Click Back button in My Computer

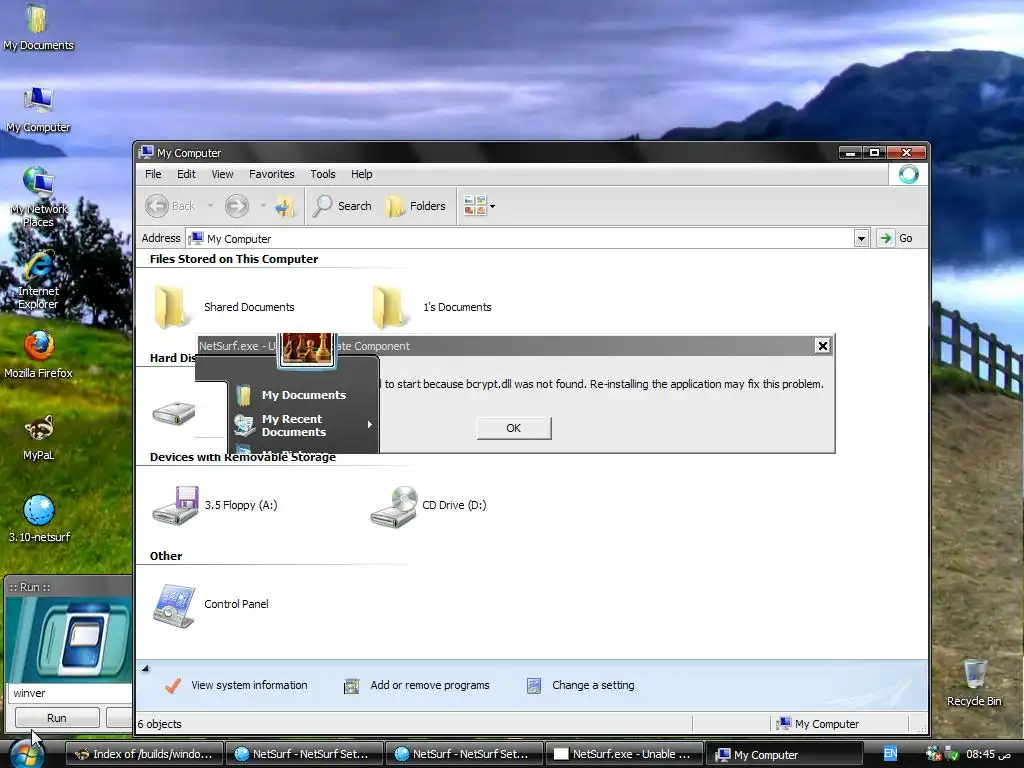pyautogui.click(x=170, y=206)
